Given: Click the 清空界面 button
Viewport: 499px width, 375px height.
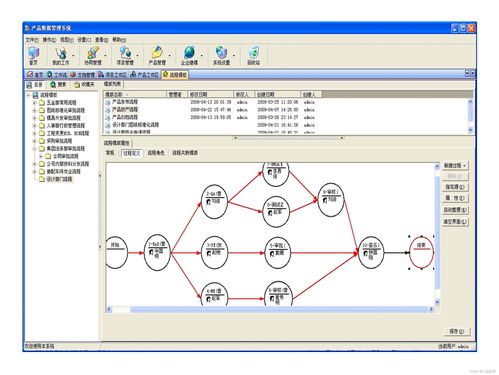Looking at the screenshot, I should (455, 221).
